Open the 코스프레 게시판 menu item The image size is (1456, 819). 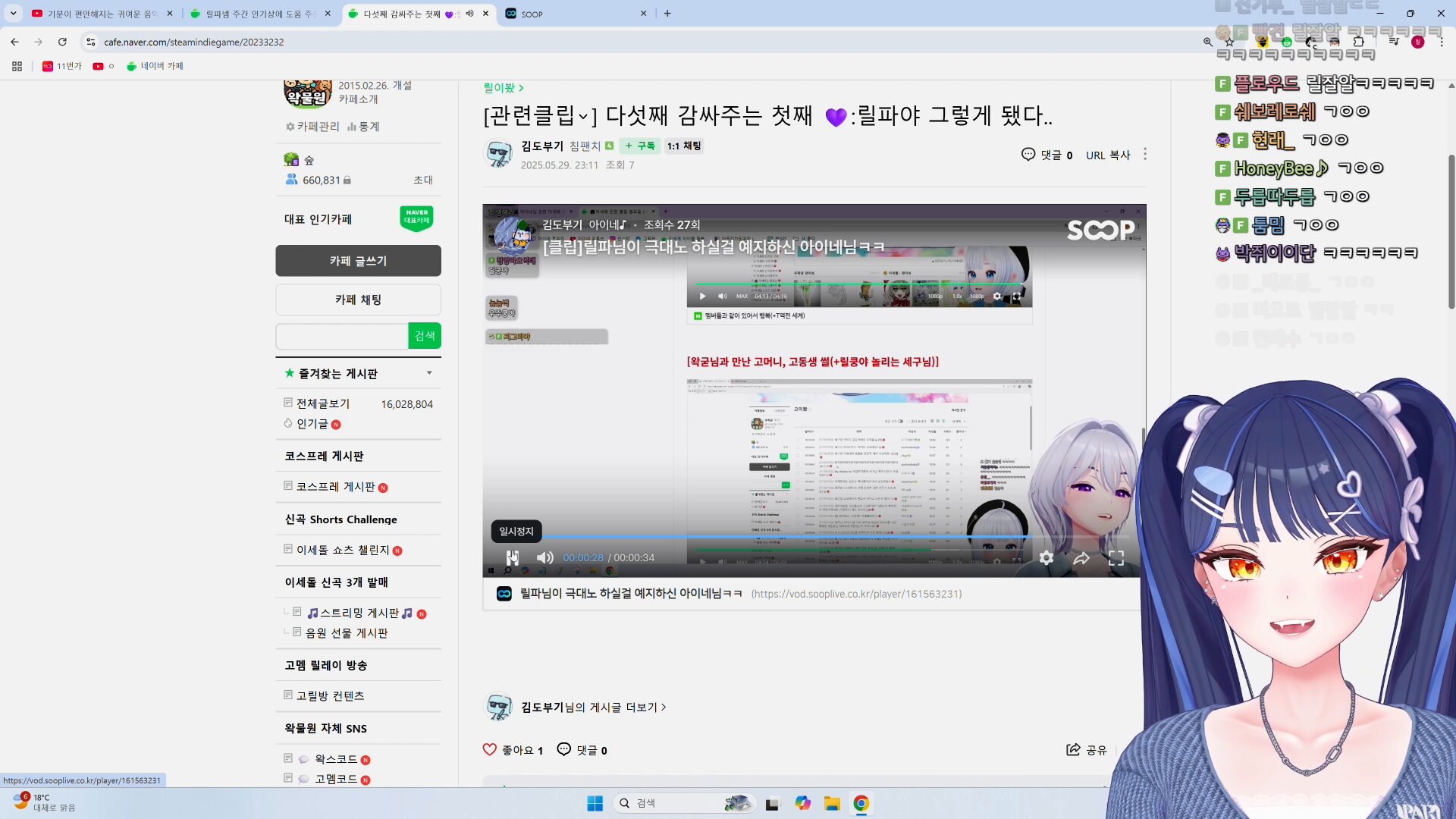click(335, 487)
